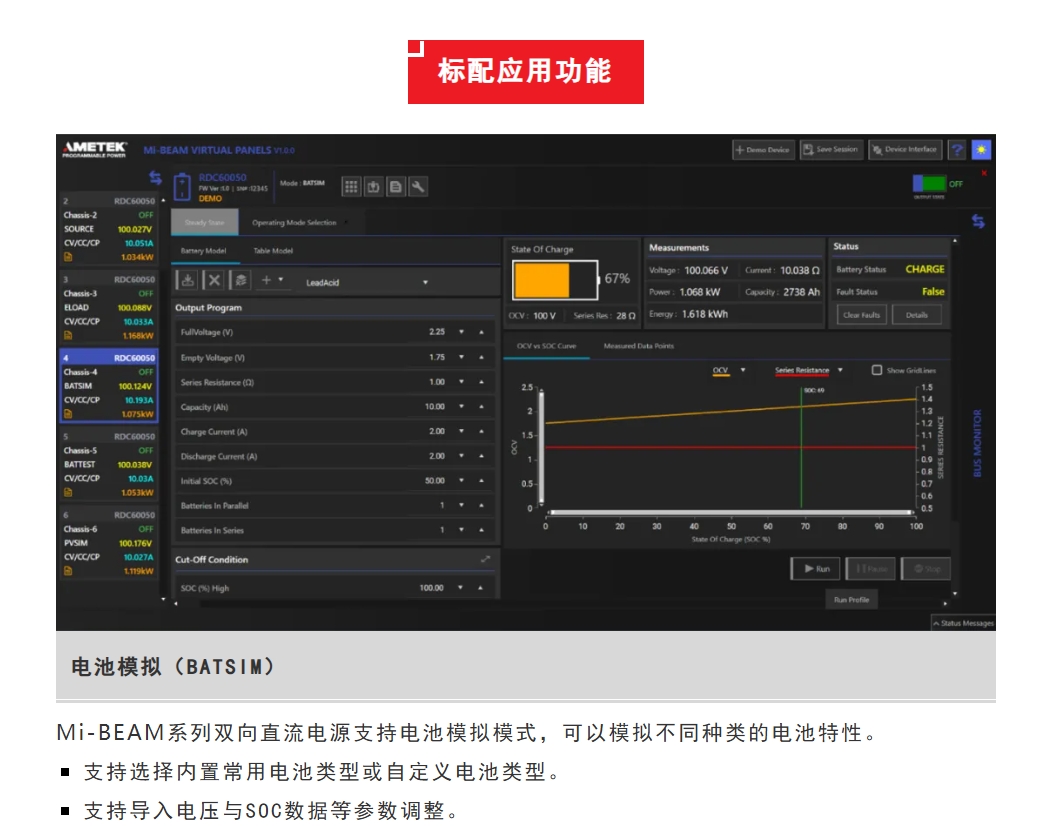Open the LeadAcid battery type dropdown
This screenshot has height=826, width=1041.
(367, 282)
